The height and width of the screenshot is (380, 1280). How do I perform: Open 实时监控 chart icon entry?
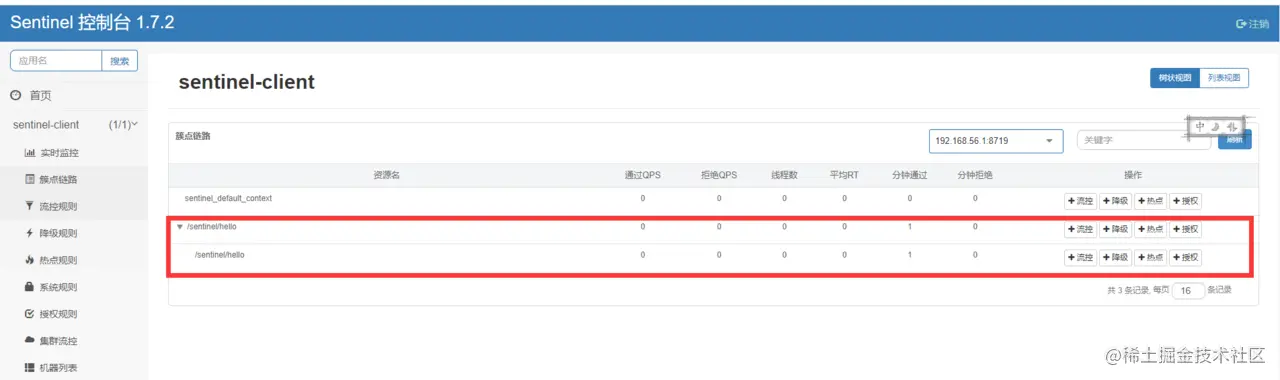pyautogui.click(x=52, y=153)
